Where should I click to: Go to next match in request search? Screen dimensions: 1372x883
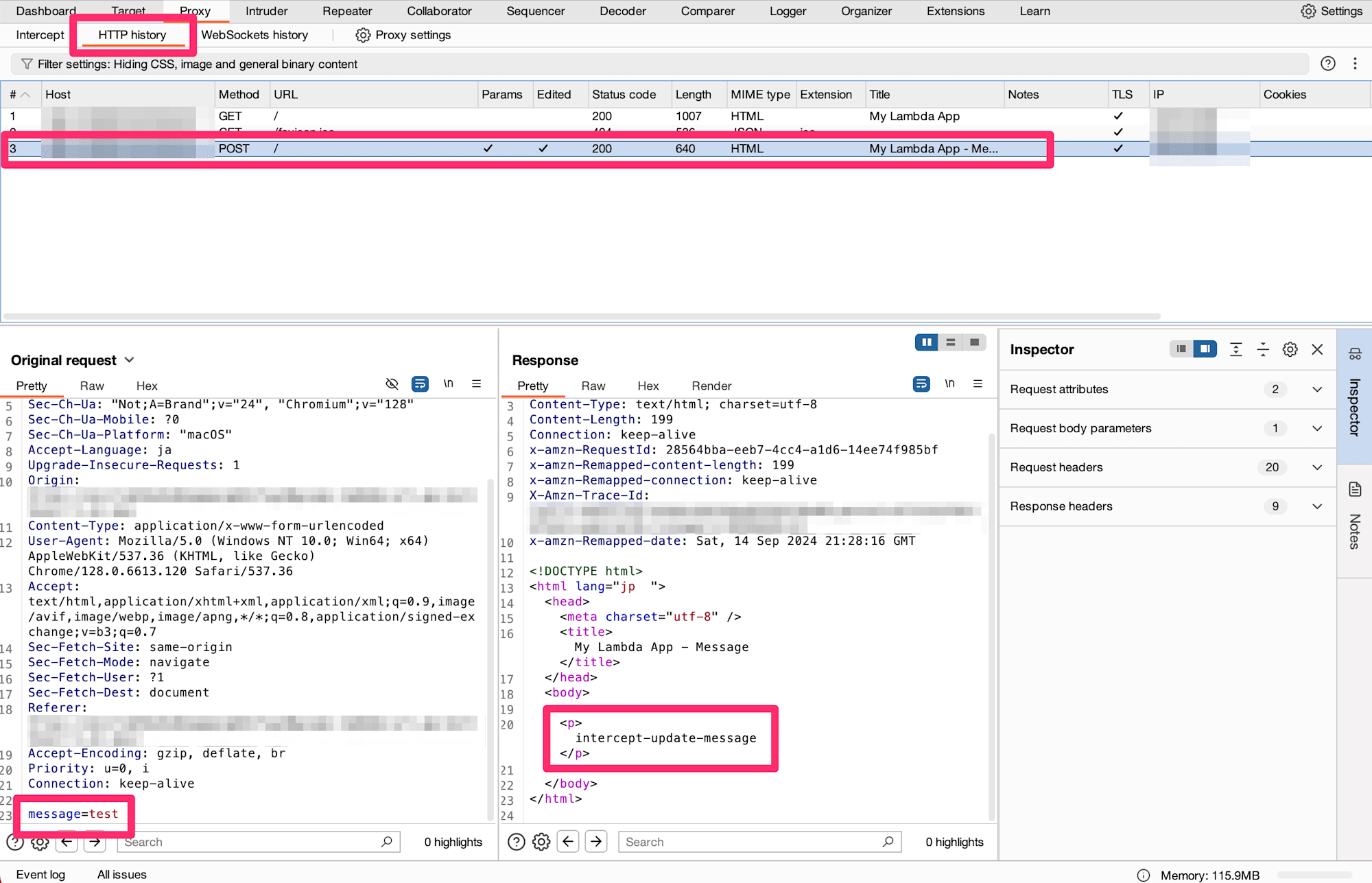coord(95,842)
